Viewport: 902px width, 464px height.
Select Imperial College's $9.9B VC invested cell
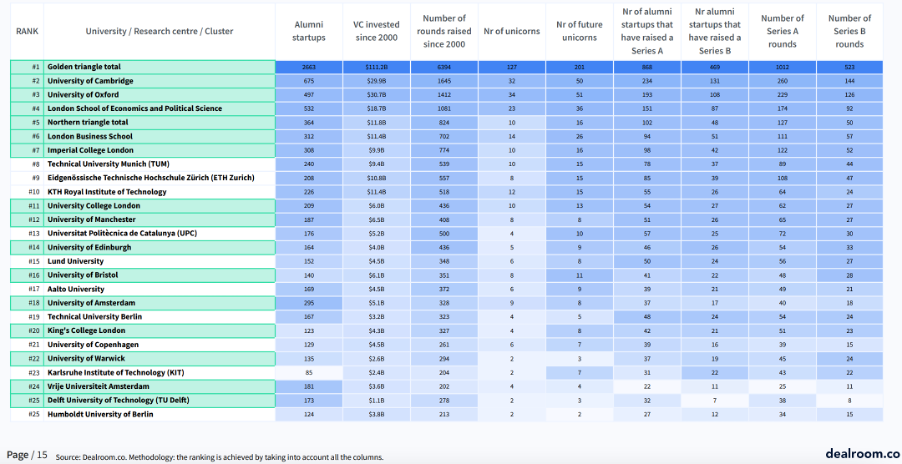(x=377, y=150)
